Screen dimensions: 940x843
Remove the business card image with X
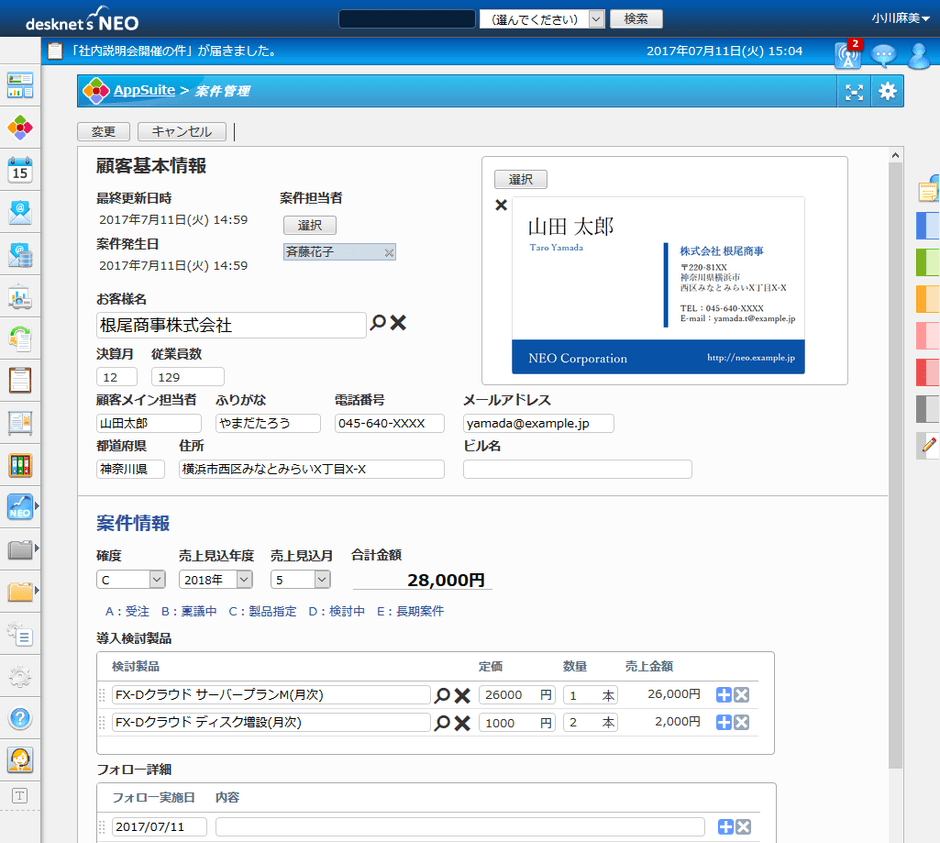tap(502, 206)
